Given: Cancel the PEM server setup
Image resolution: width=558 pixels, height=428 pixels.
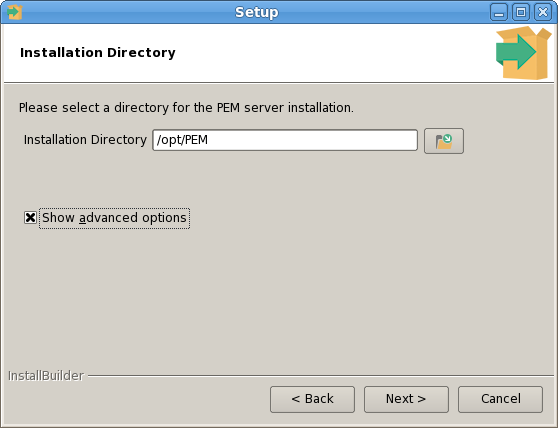Looking at the screenshot, I should click(x=500, y=399).
